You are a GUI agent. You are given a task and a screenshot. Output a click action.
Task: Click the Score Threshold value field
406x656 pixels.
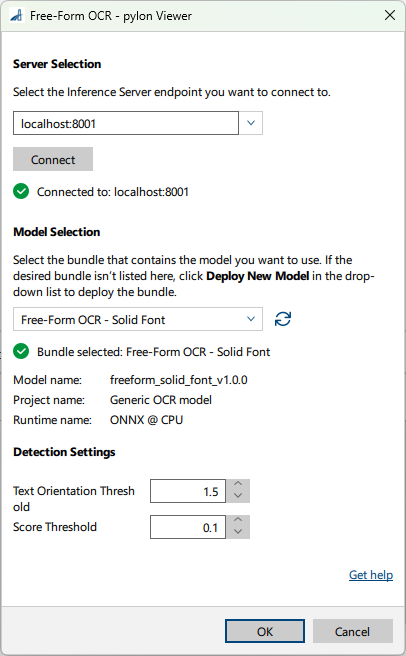tap(188, 527)
